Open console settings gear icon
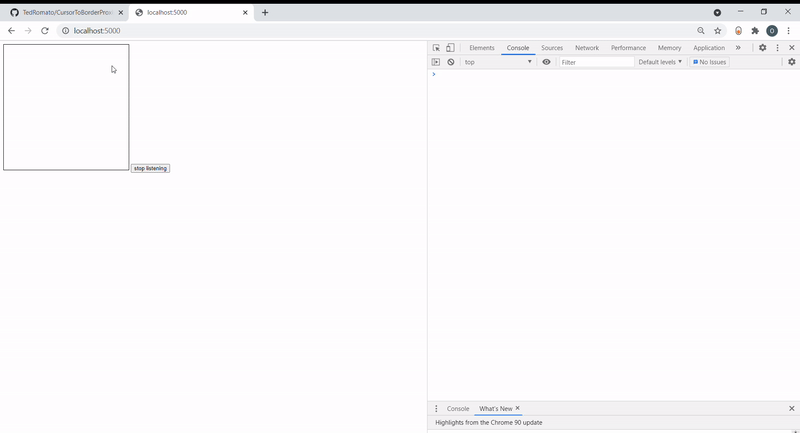Screen dimensions: 800x433 (791, 62)
